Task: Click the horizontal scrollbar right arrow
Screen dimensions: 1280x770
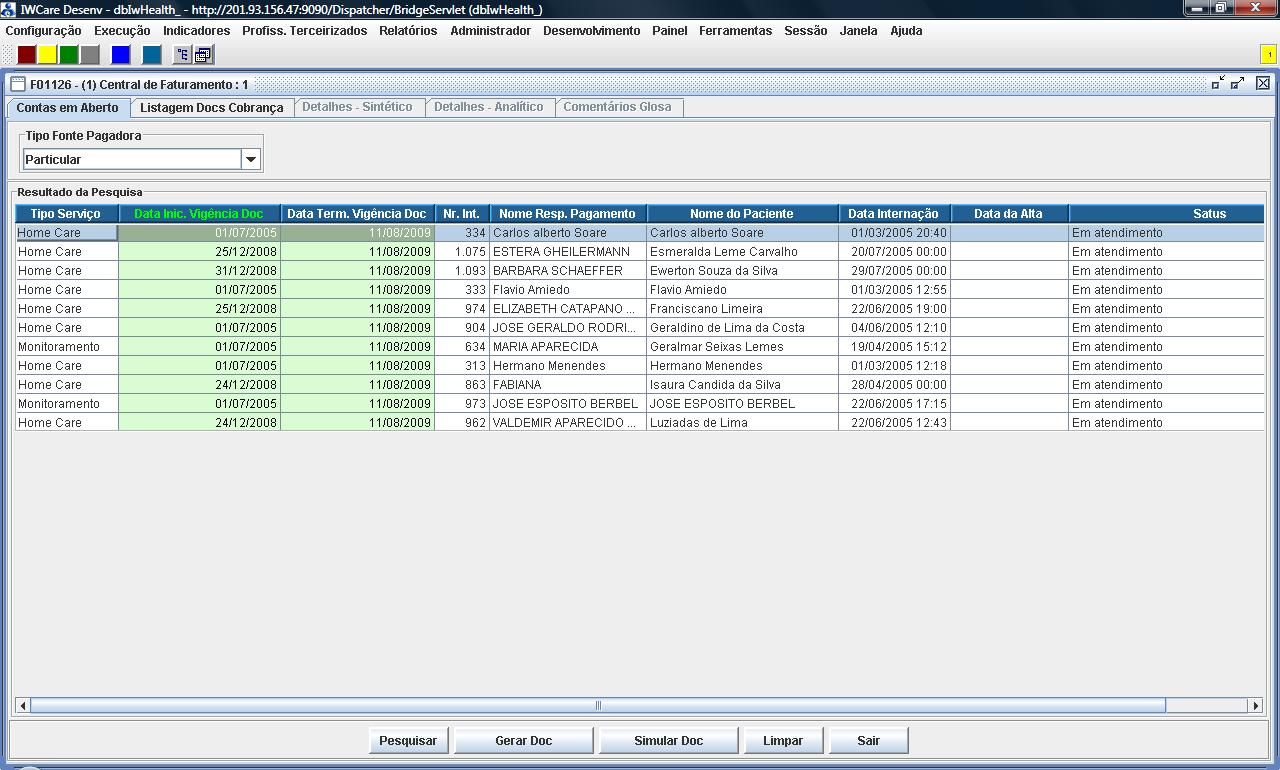Action: coord(1256,706)
